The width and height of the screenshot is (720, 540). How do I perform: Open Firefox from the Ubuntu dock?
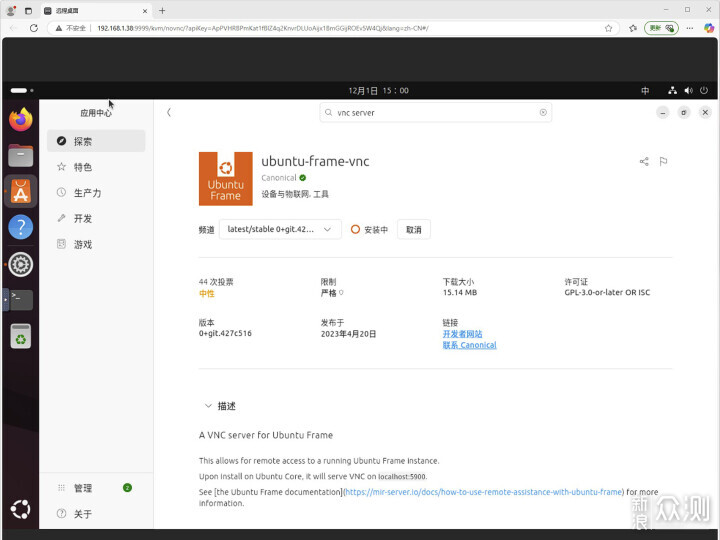coord(21,119)
